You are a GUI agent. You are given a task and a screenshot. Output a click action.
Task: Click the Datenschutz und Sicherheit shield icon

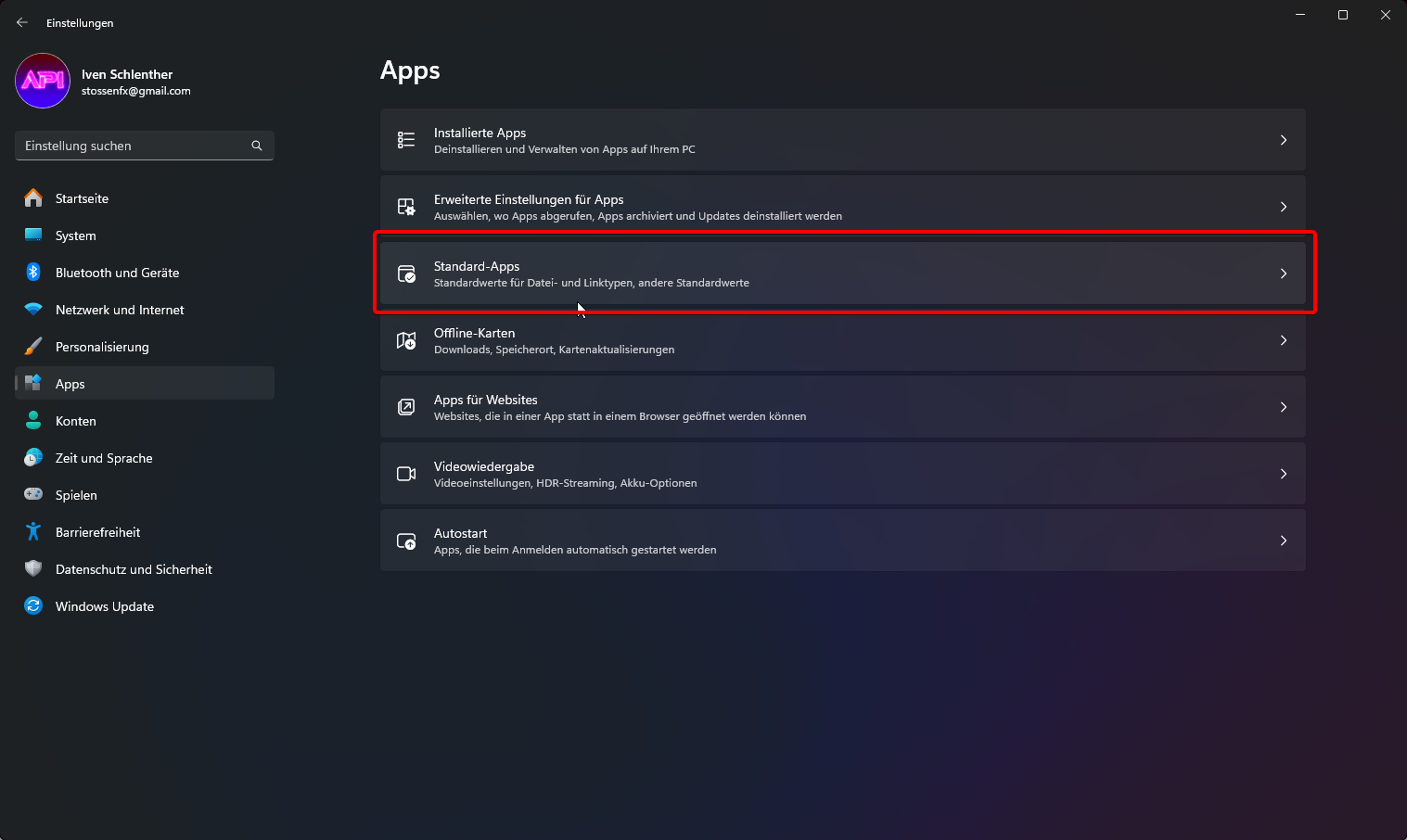pos(33,569)
